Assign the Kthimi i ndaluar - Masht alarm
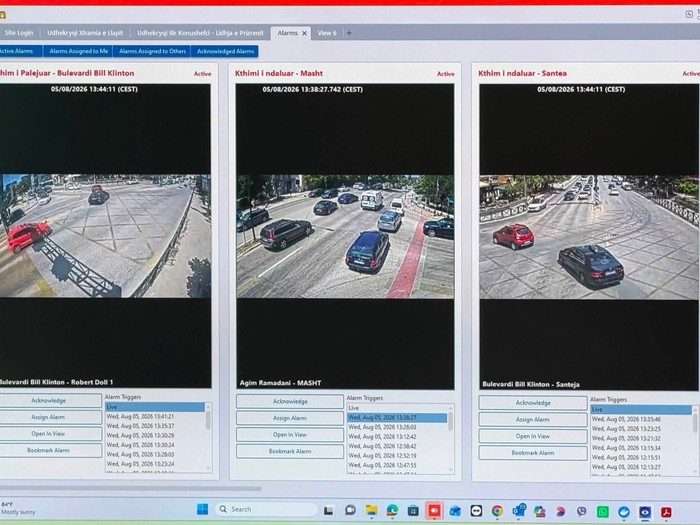Image resolution: width=700 pixels, height=525 pixels. [x=290, y=418]
